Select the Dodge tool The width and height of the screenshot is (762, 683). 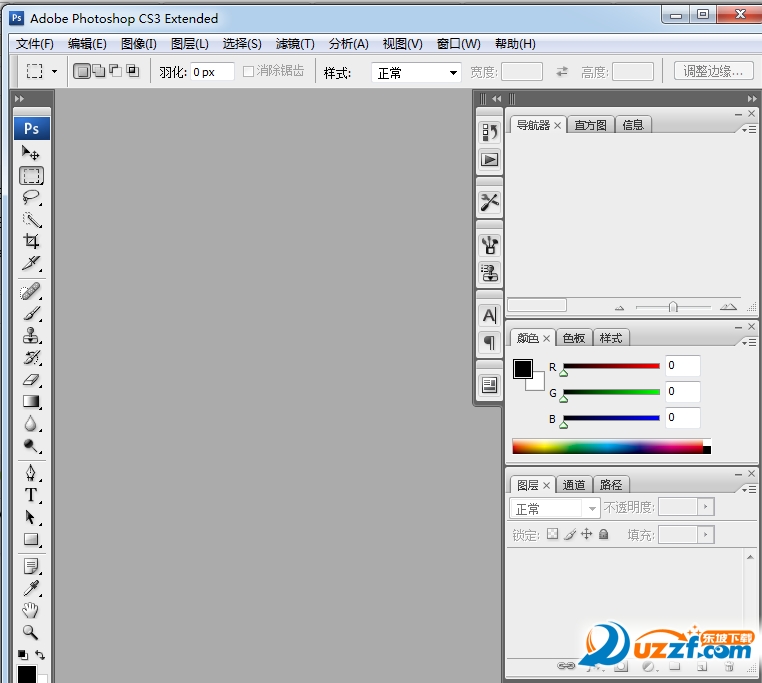coord(31,445)
